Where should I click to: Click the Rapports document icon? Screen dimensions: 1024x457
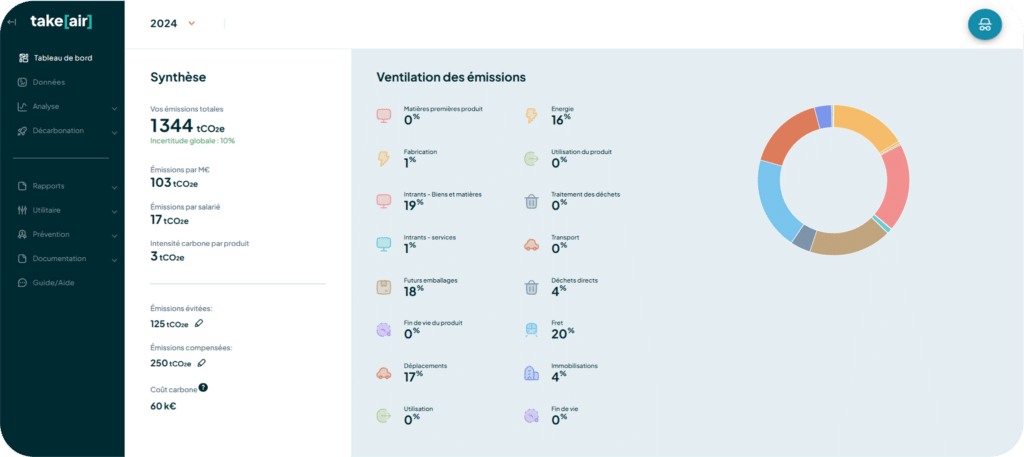coord(22,186)
